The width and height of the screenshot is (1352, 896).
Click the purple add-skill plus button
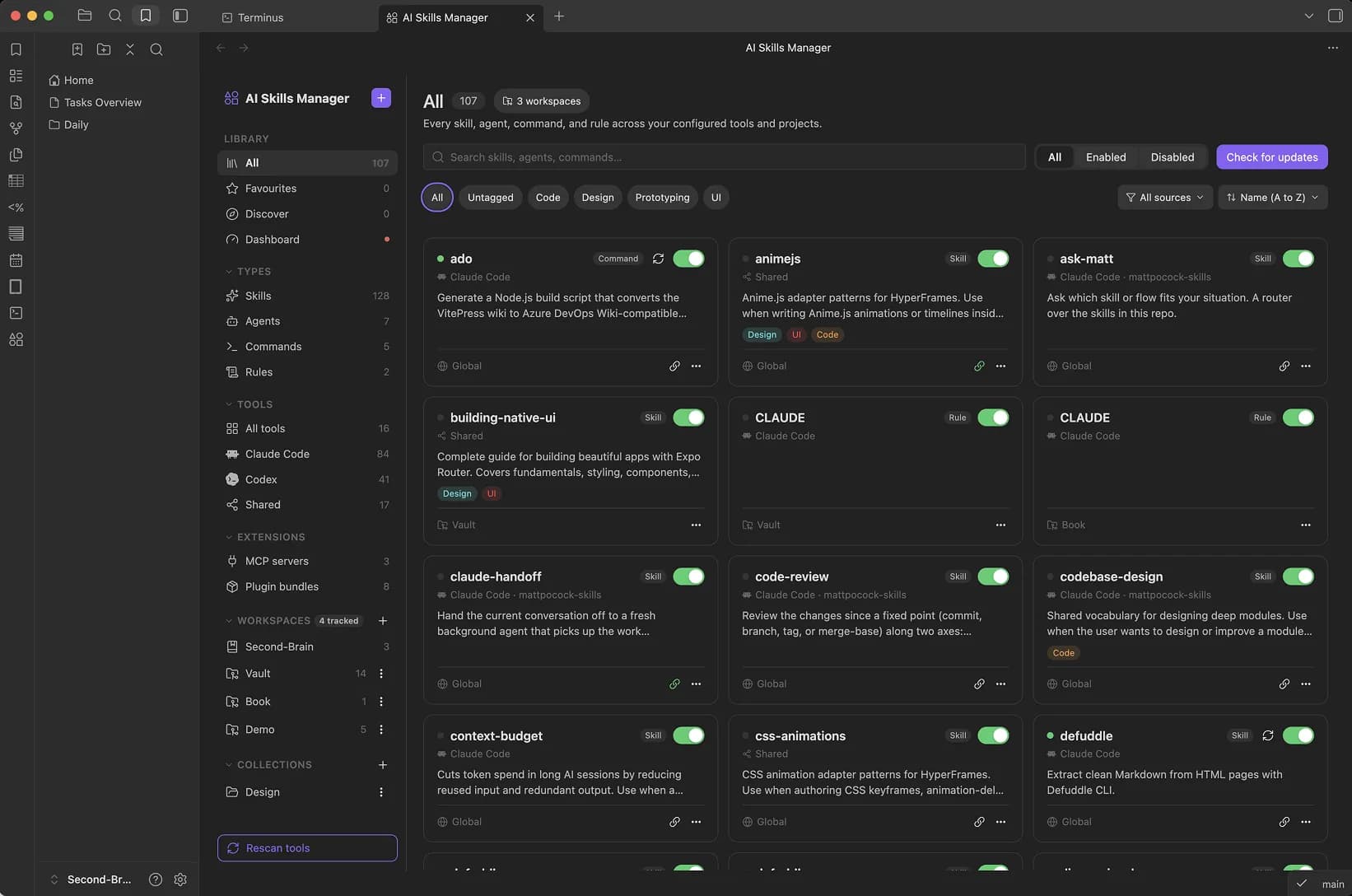(381, 98)
